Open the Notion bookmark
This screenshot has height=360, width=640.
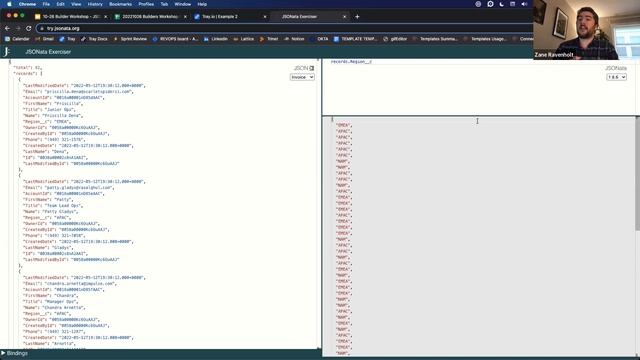(294, 39)
